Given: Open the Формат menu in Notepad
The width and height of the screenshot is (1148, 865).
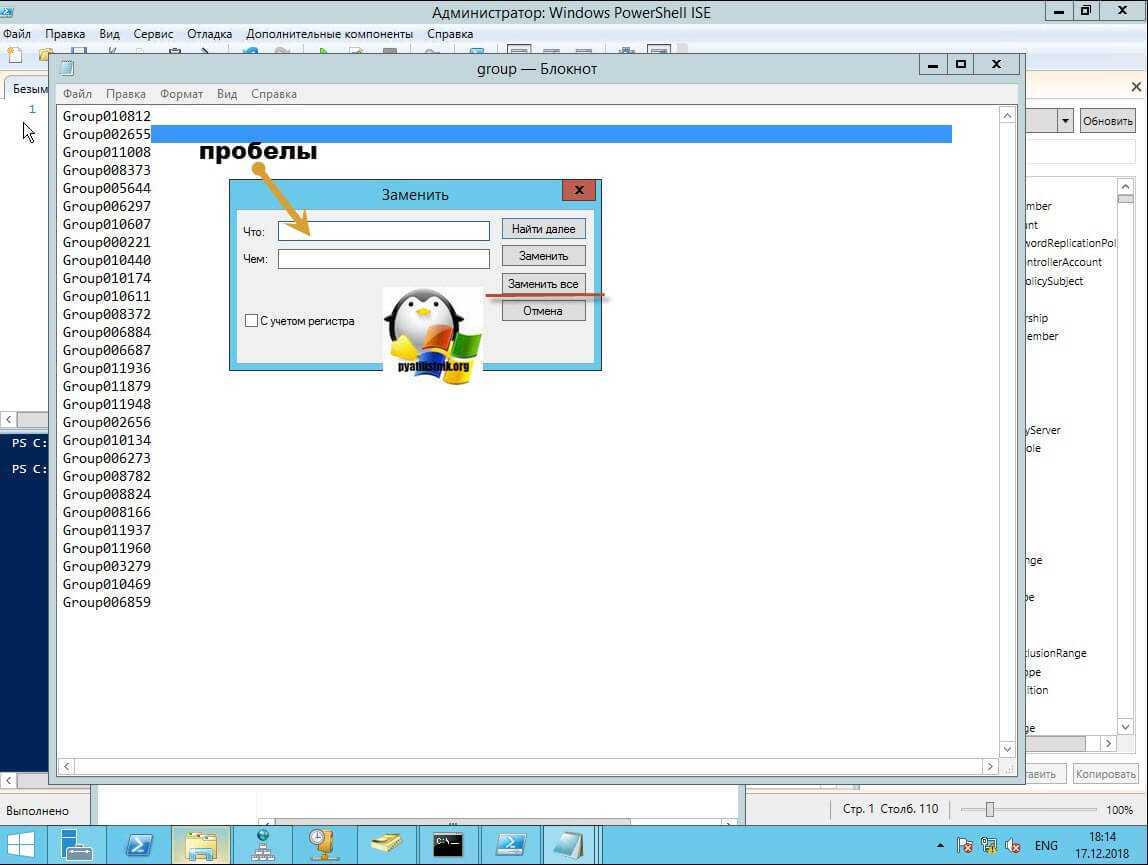Looking at the screenshot, I should click(181, 94).
